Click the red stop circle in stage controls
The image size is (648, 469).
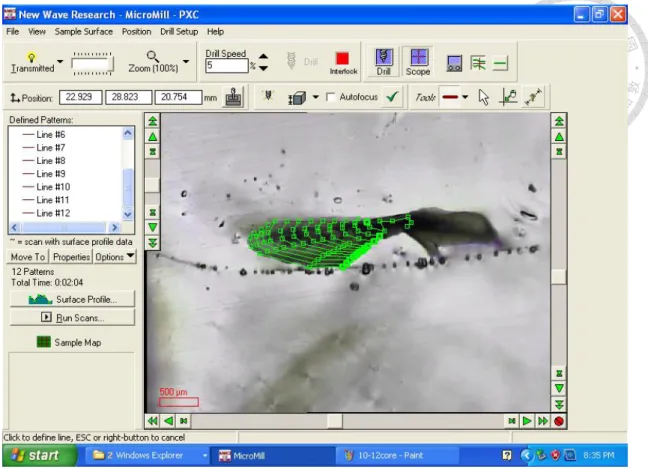[x=559, y=421]
